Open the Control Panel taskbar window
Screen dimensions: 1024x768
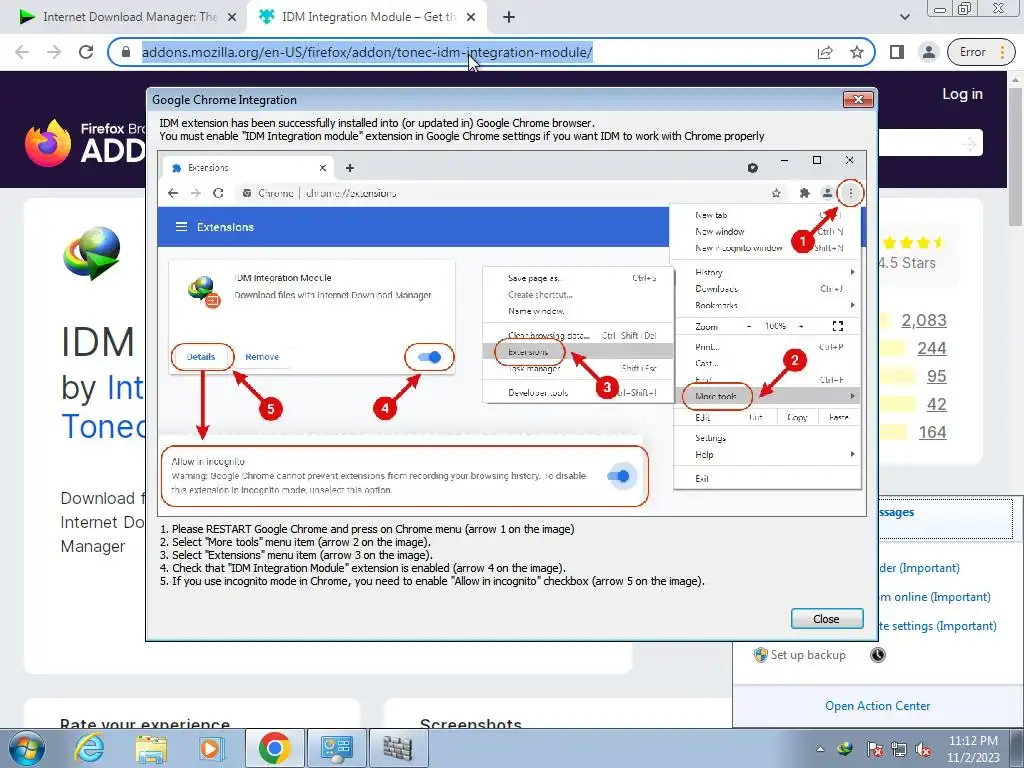tap(336, 748)
